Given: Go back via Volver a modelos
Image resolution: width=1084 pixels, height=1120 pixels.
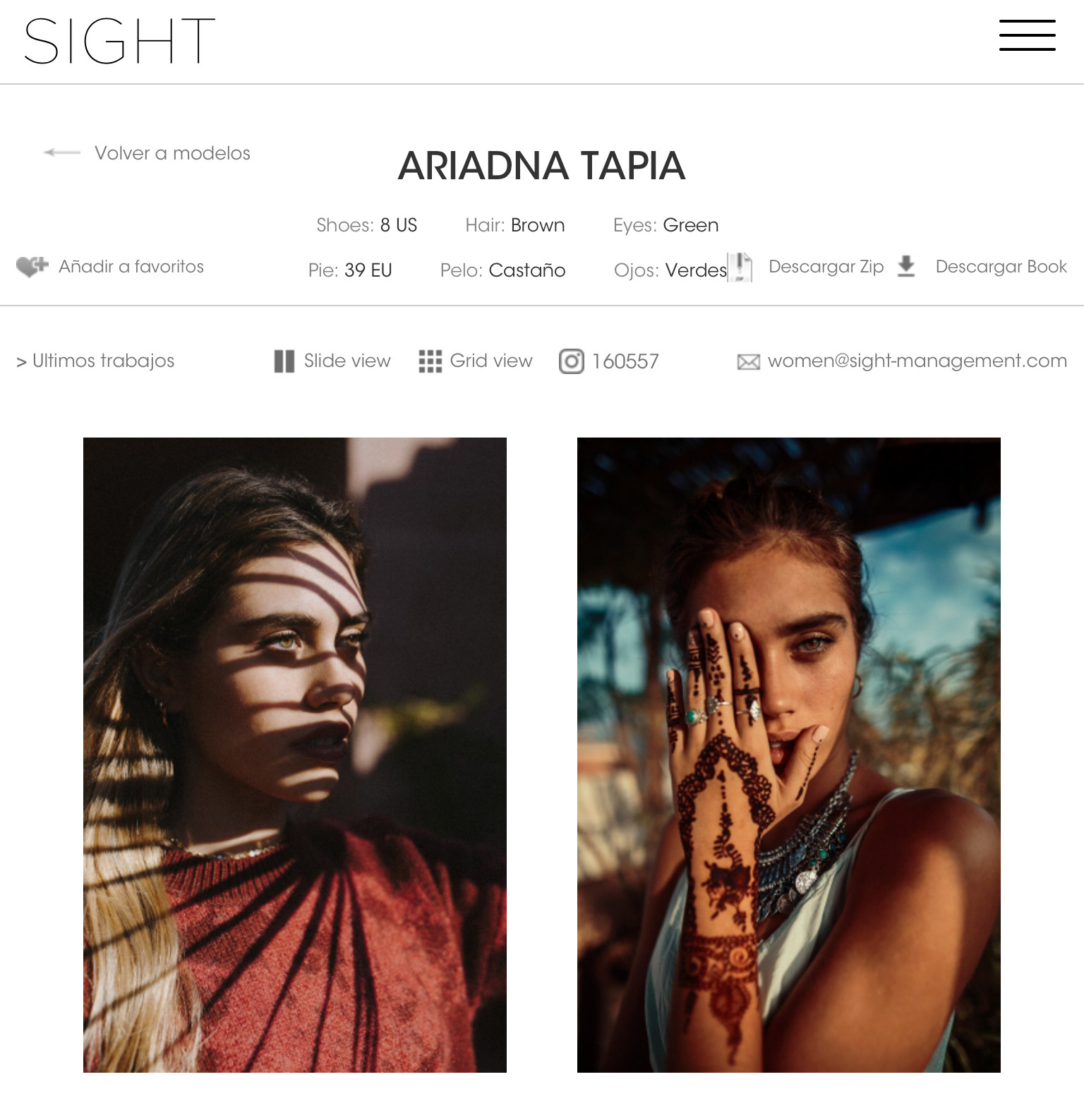Looking at the screenshot, I should (x=172, y=153).
